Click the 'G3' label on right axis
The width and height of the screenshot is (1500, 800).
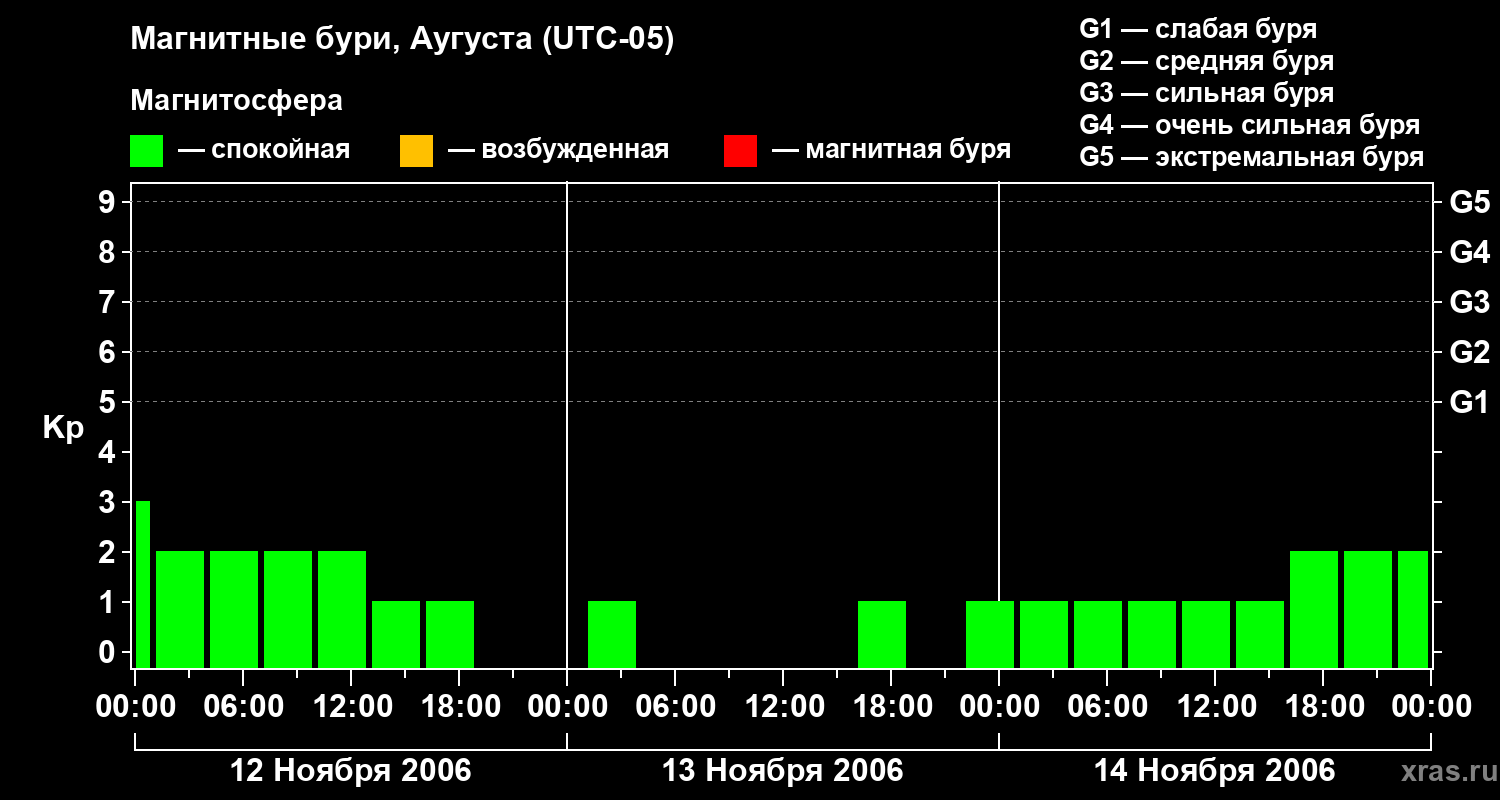1470,302
